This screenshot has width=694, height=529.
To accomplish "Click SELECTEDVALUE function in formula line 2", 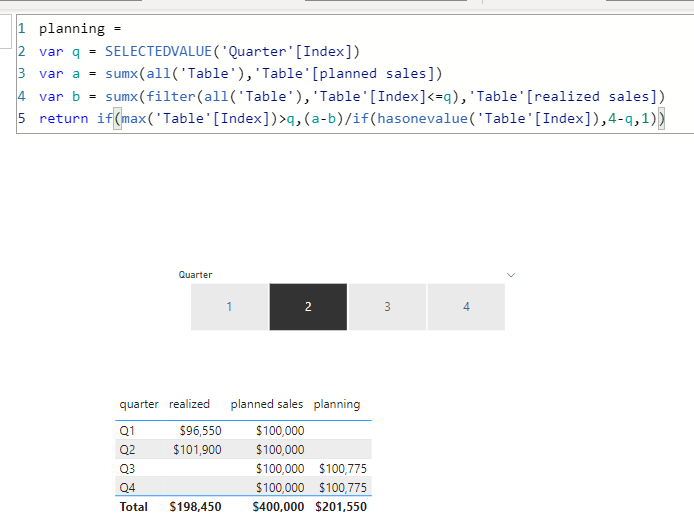I will tap(158, 51).
